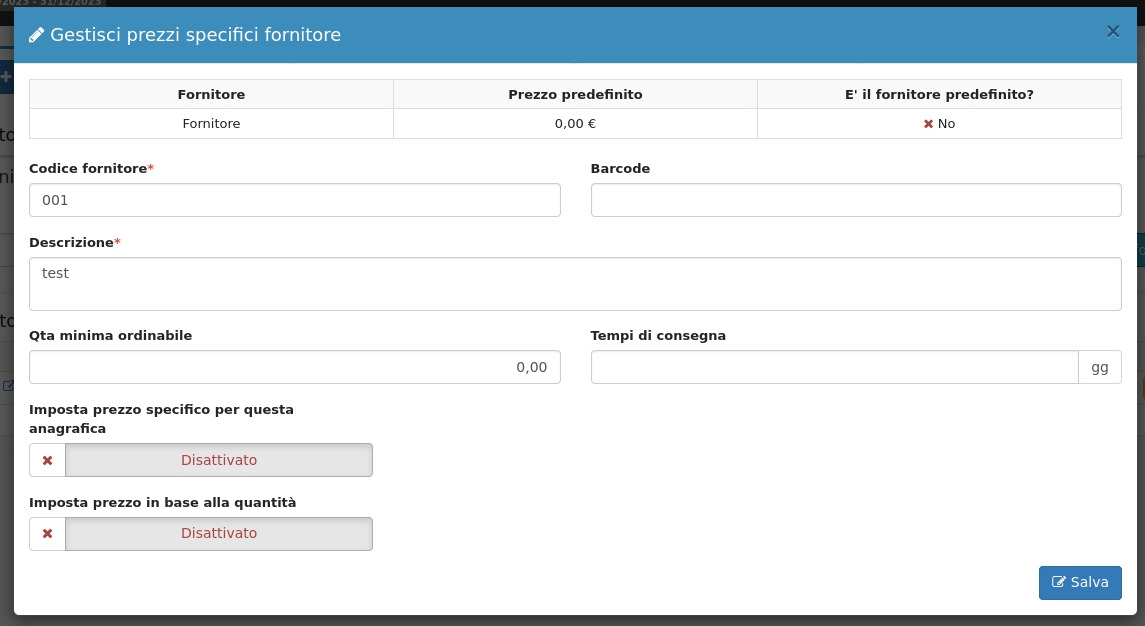This screenshot has height=626, width=1145.
Task: Click X icon of specific price toggle
Action: click(47, 460)
